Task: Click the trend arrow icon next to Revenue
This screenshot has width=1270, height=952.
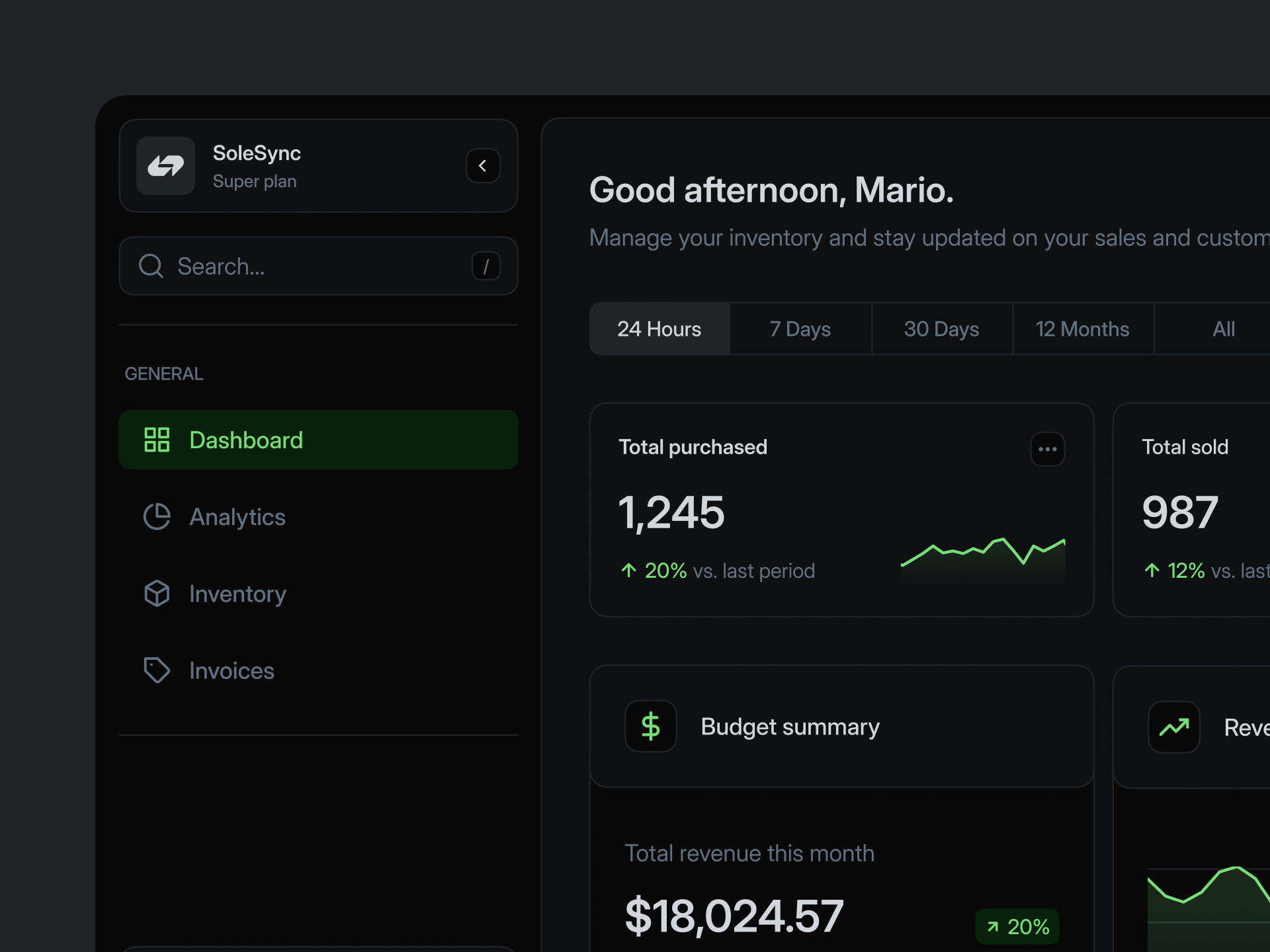Action: coord(1173,726)
